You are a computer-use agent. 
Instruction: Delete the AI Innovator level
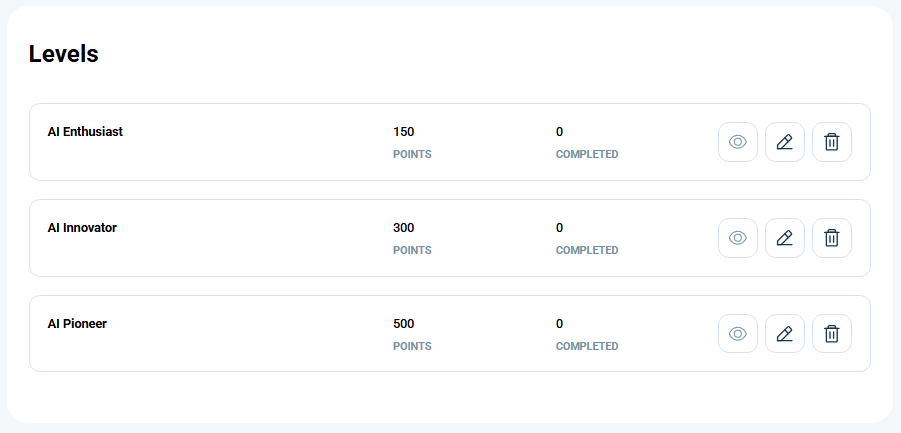click(x=831, y=238)
